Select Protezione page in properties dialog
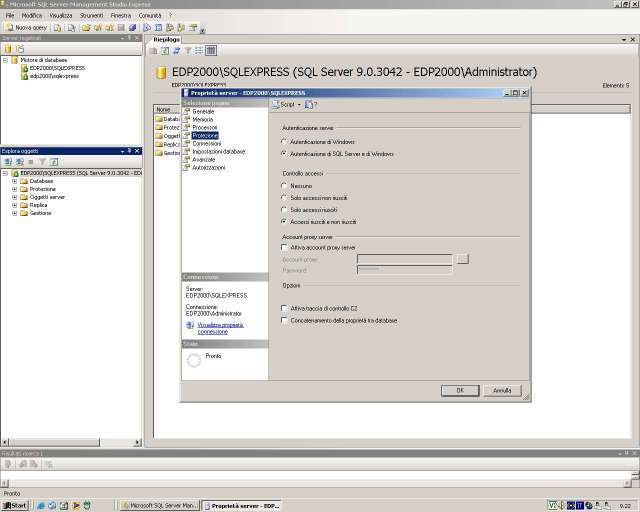 click(x=205, y=136)
